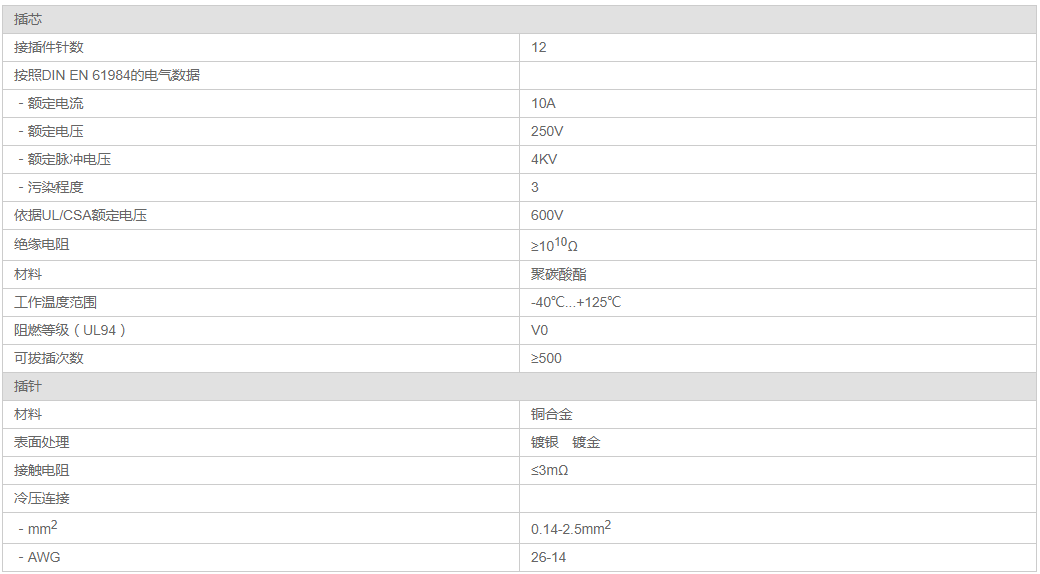
Task: Select the 绝缘电阻 row label
Action: pos(42,245)
